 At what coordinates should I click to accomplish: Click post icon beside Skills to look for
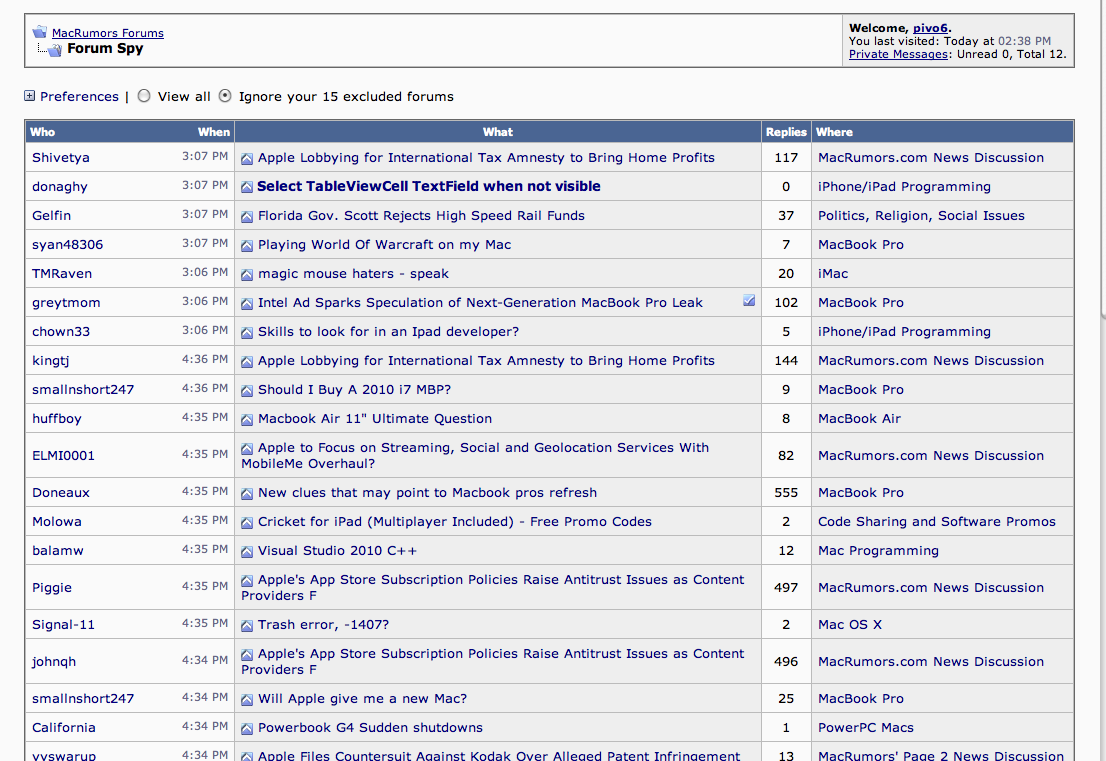[x=247, y=332]
